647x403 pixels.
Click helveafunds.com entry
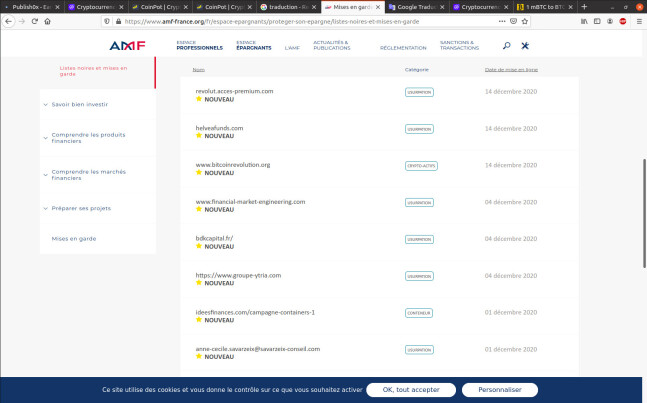(219, 128)
